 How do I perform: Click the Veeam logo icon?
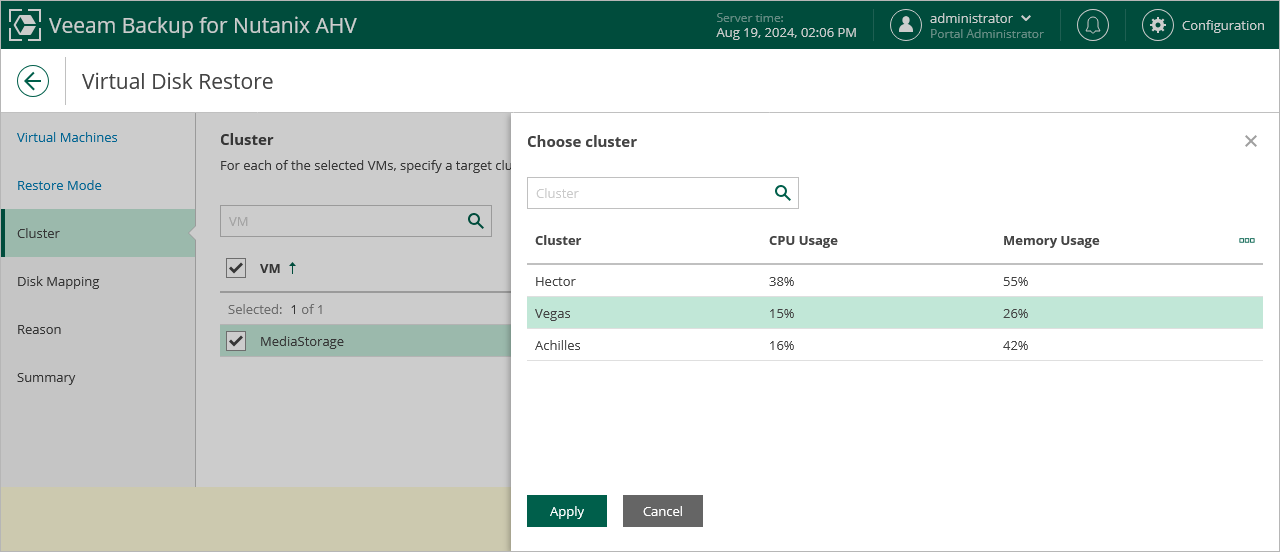tap(25, 25)
